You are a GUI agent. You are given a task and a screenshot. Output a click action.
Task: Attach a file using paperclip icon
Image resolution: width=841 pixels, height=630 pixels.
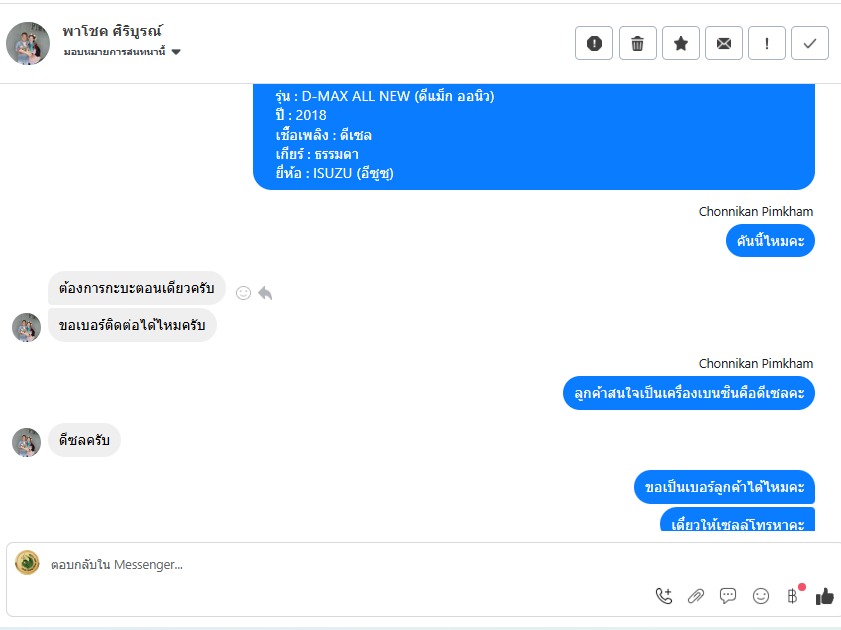696,596
